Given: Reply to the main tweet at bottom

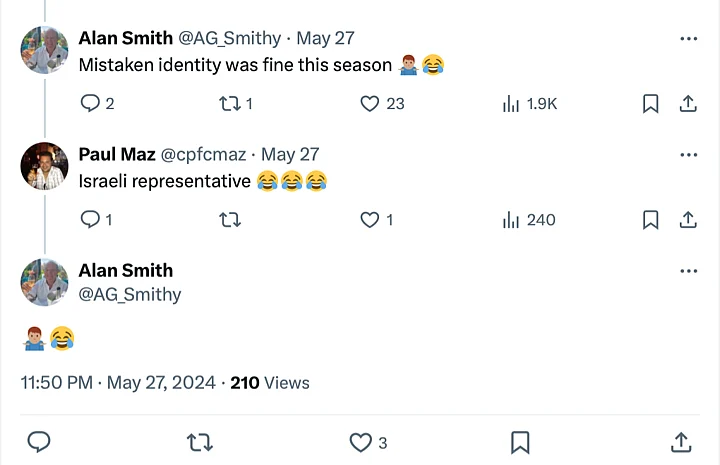Looking at the screenshot, I should 39,441.
